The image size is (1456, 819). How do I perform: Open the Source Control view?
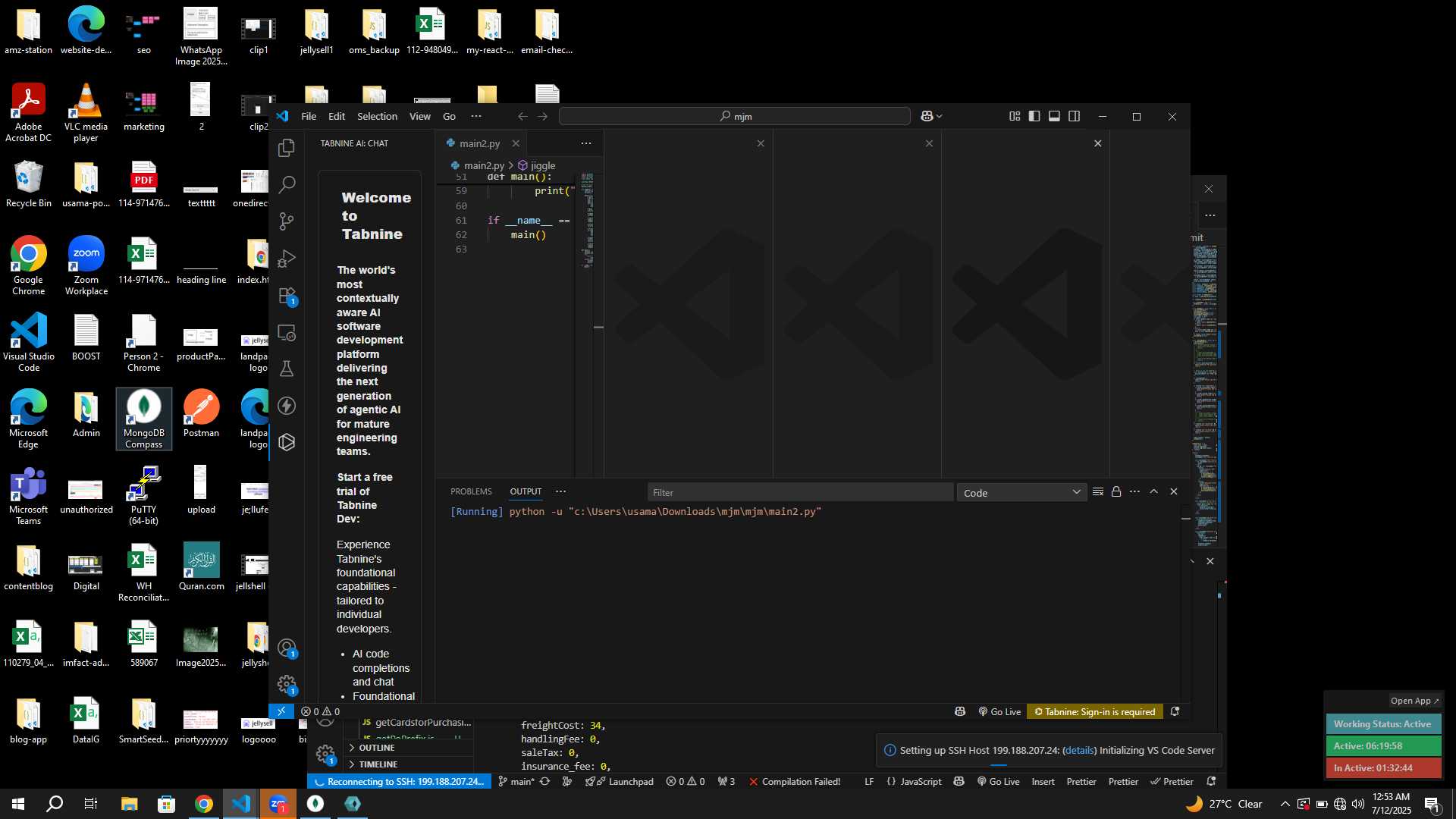point(287,221)
